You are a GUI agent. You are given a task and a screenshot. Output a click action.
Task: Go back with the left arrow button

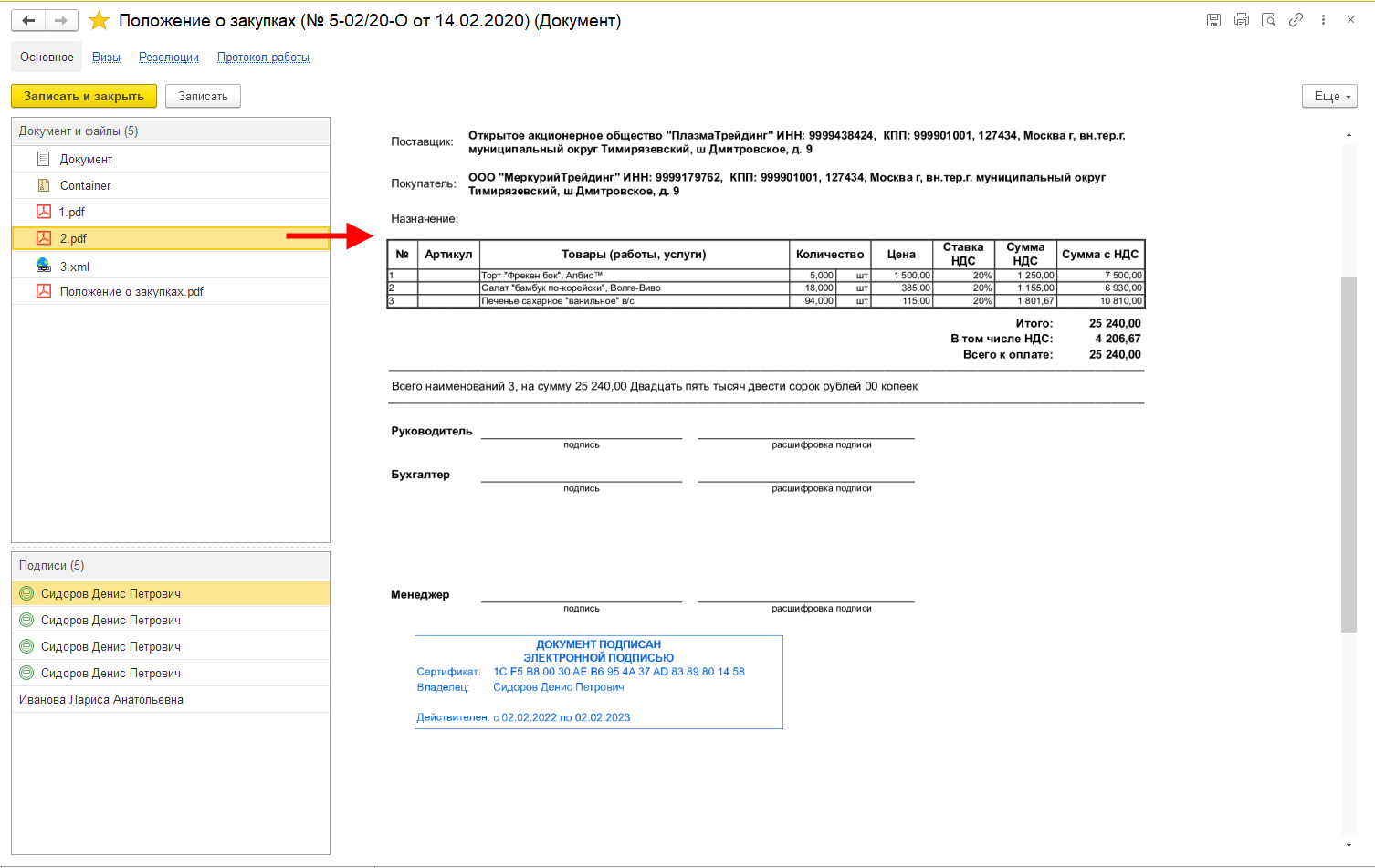pyautogui.click(x=28, y=20)
